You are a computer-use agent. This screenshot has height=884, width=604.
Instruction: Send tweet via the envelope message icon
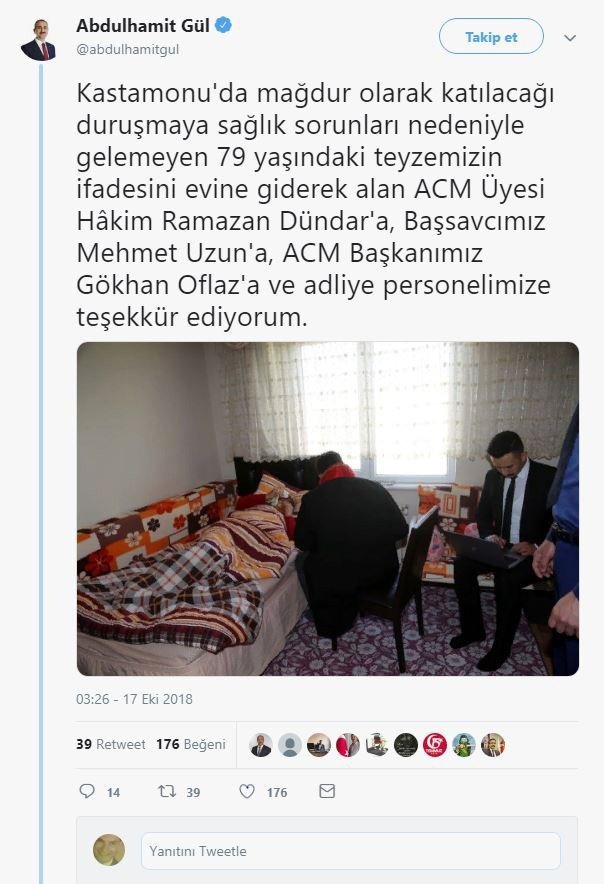[327, 791]
